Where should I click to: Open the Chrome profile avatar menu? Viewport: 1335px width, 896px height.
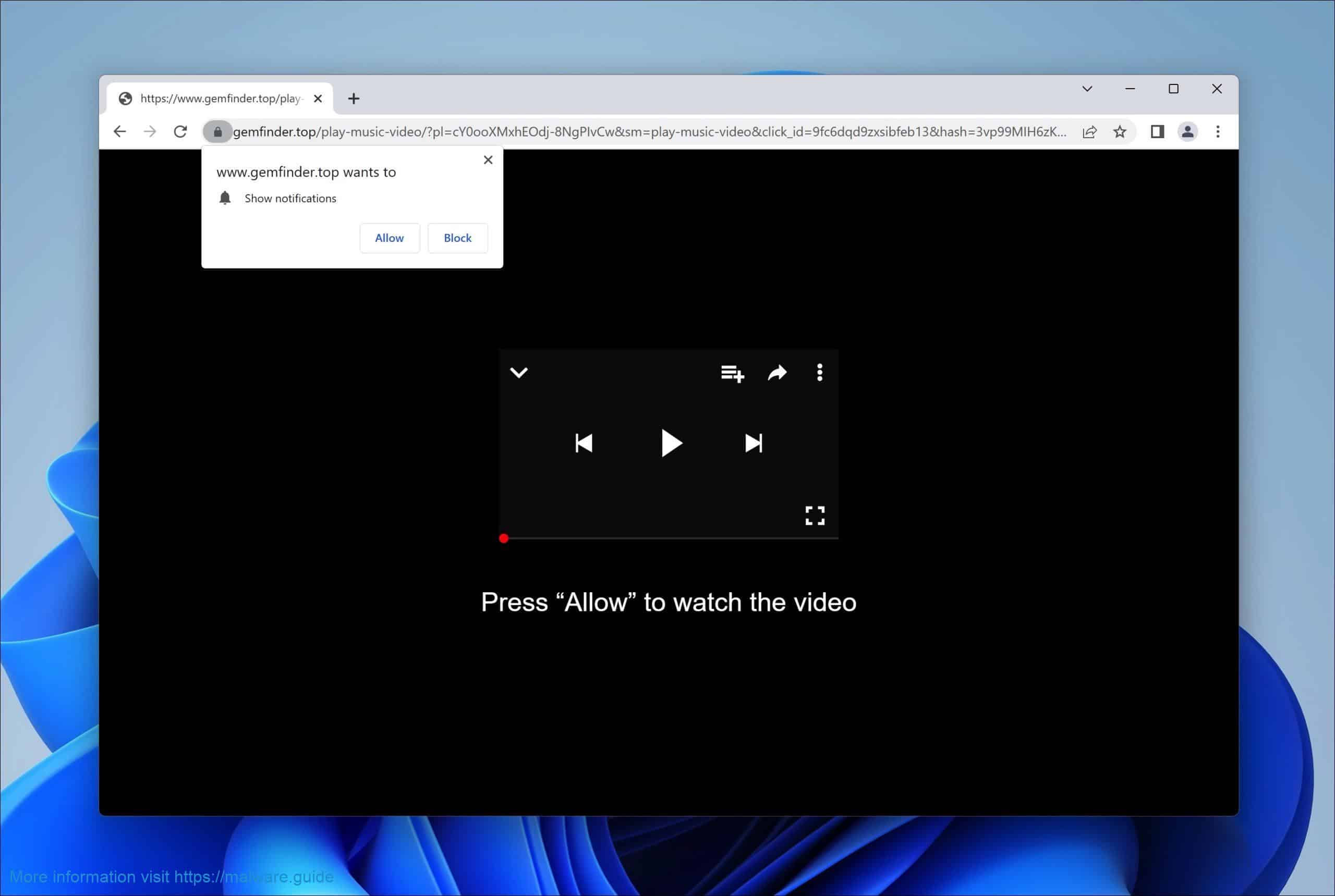tap(1187, 132)
